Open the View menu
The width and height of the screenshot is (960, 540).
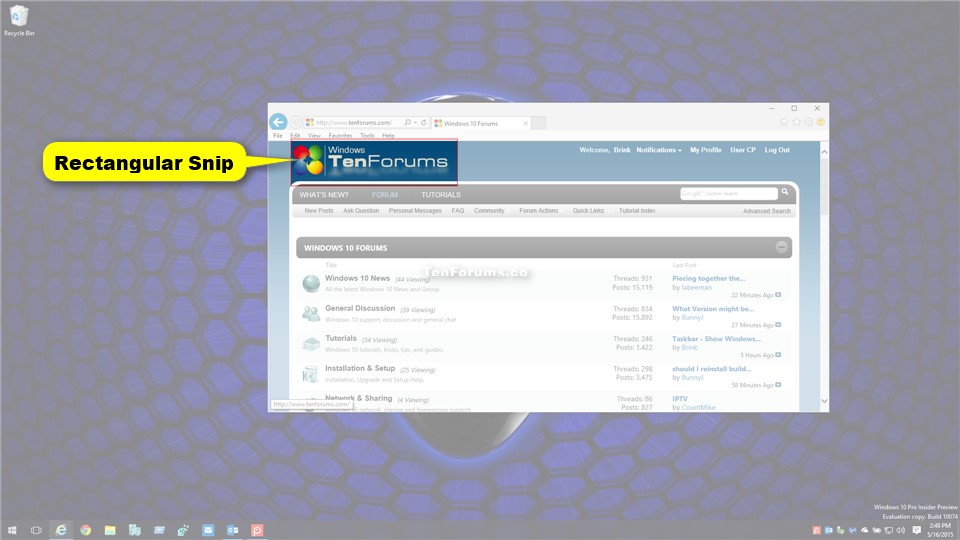(314, 136)
